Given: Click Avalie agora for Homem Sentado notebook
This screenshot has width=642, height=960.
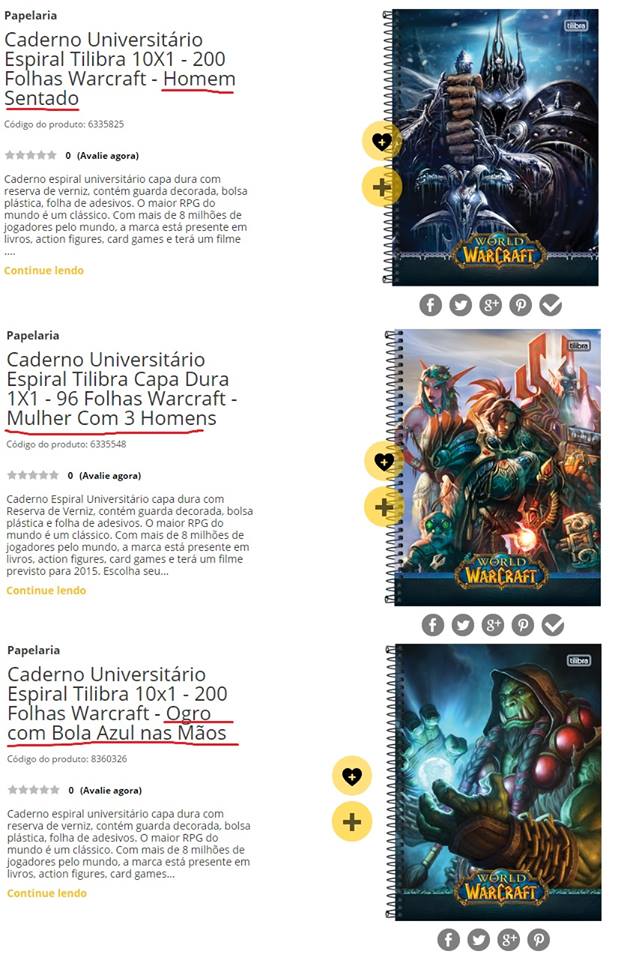Looking at the screenshot, I should click(108, 156).
